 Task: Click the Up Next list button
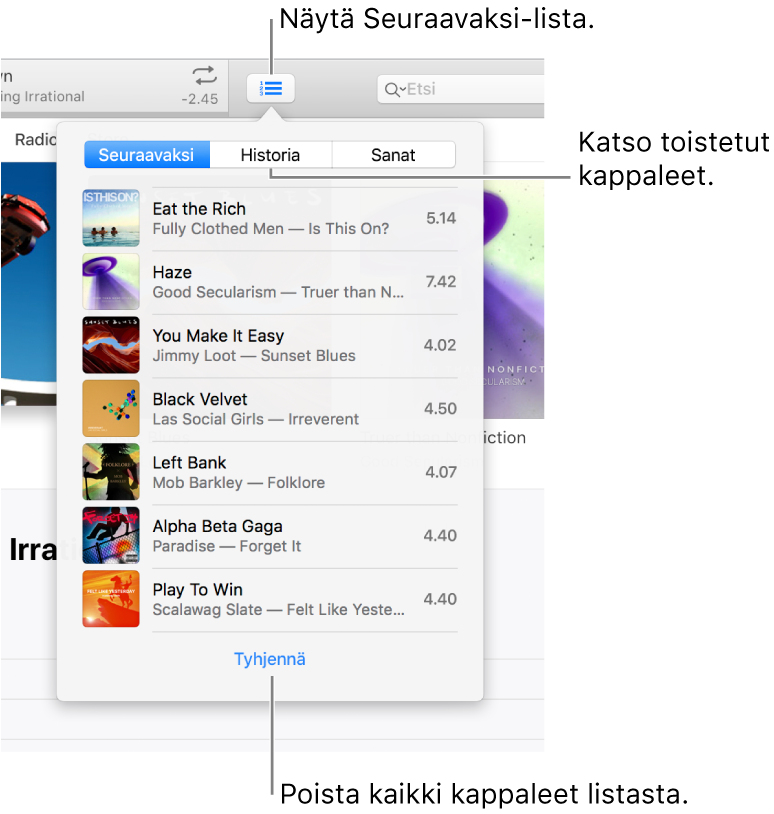click(270, 88)
